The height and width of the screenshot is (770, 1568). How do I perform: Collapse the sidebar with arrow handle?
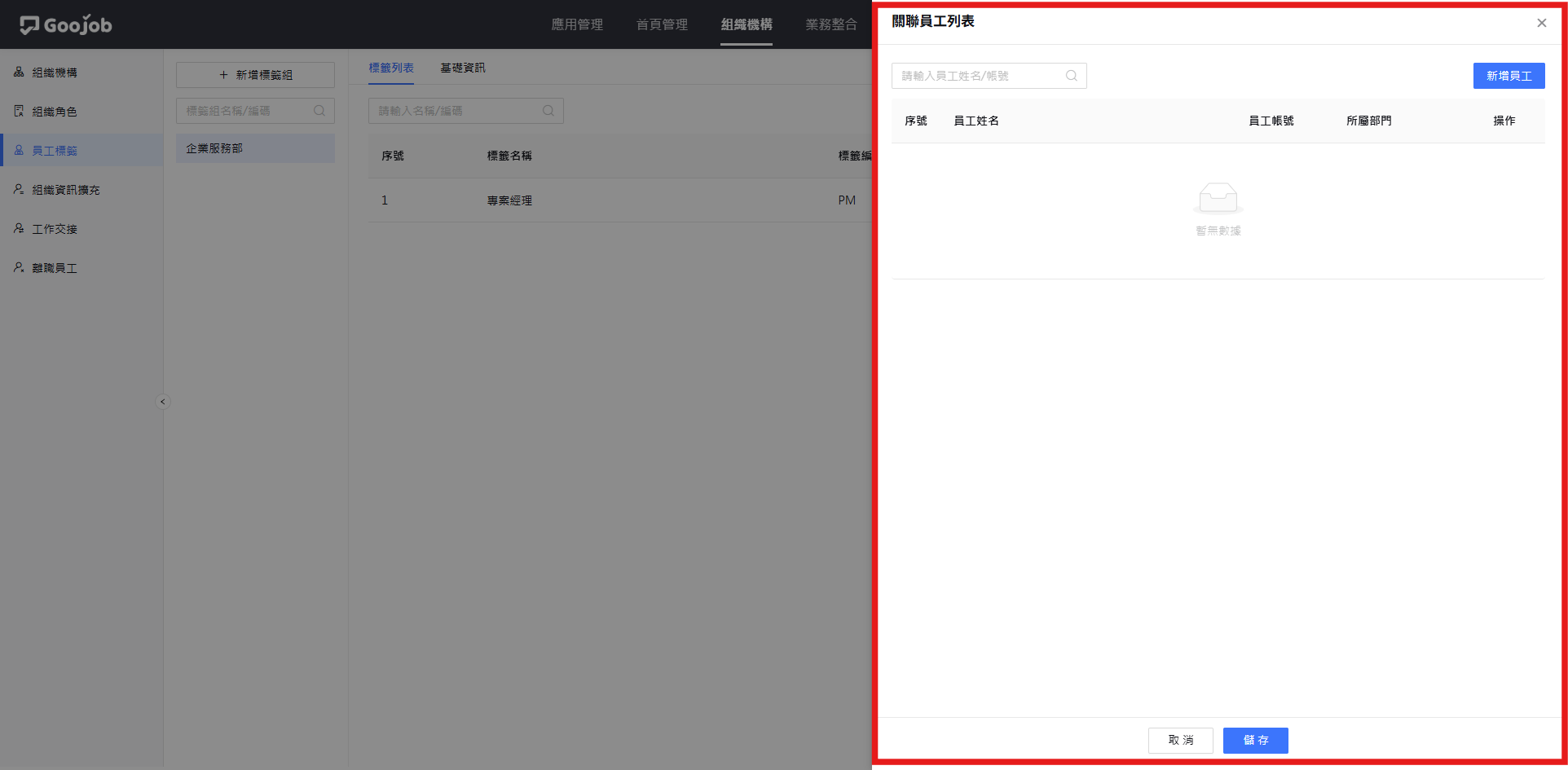pos(162,402)
